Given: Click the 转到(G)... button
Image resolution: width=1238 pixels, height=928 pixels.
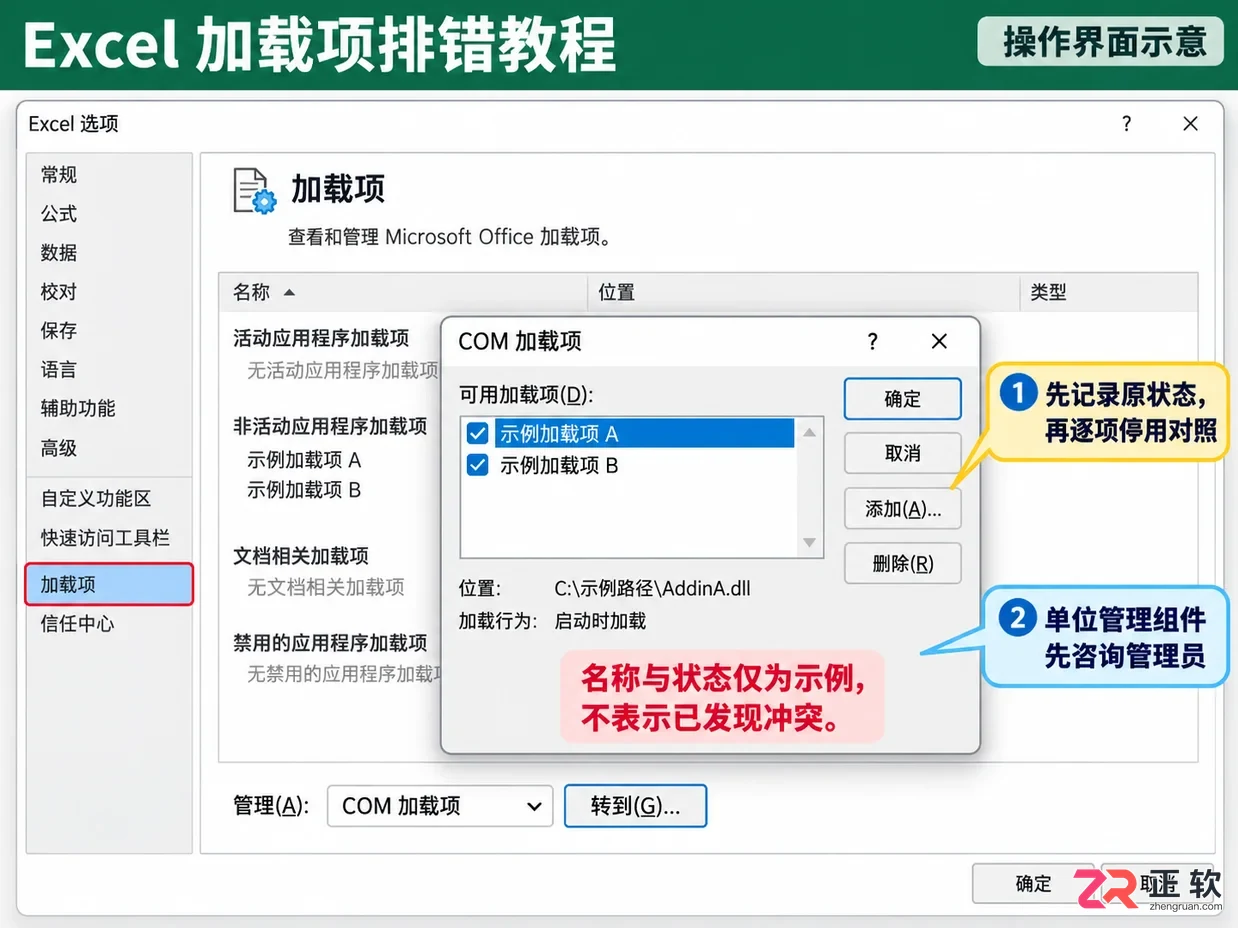Looking at the screenshot, I should 636,807.
